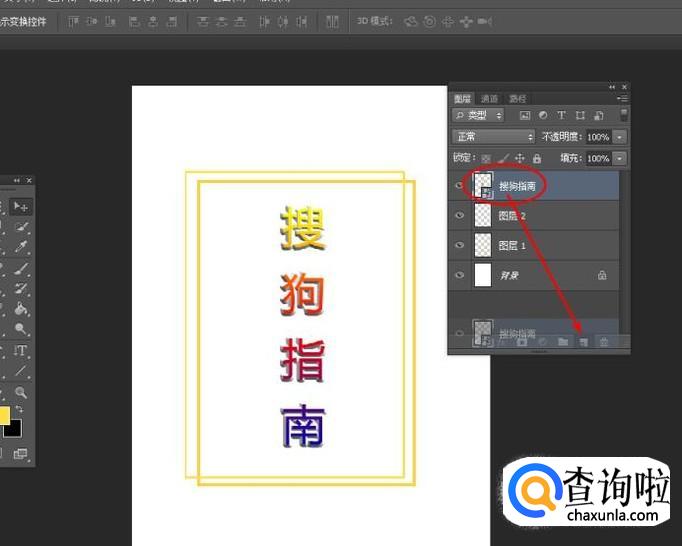Click the new group folder icon
Screen dimensions: 682x546
pyautogui.click(x=563, y=342)
